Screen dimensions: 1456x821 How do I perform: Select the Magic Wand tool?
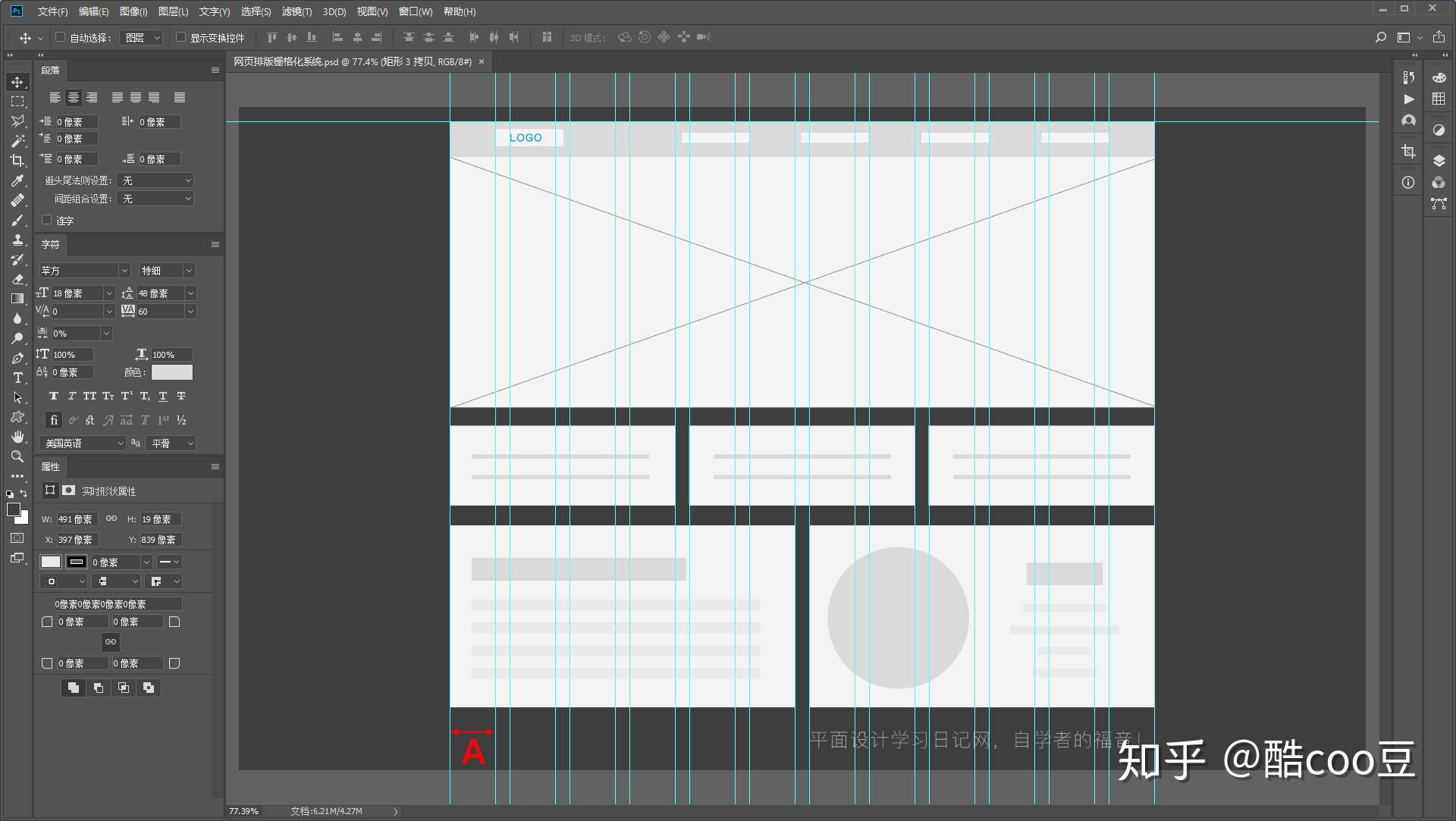click(17, 141)
